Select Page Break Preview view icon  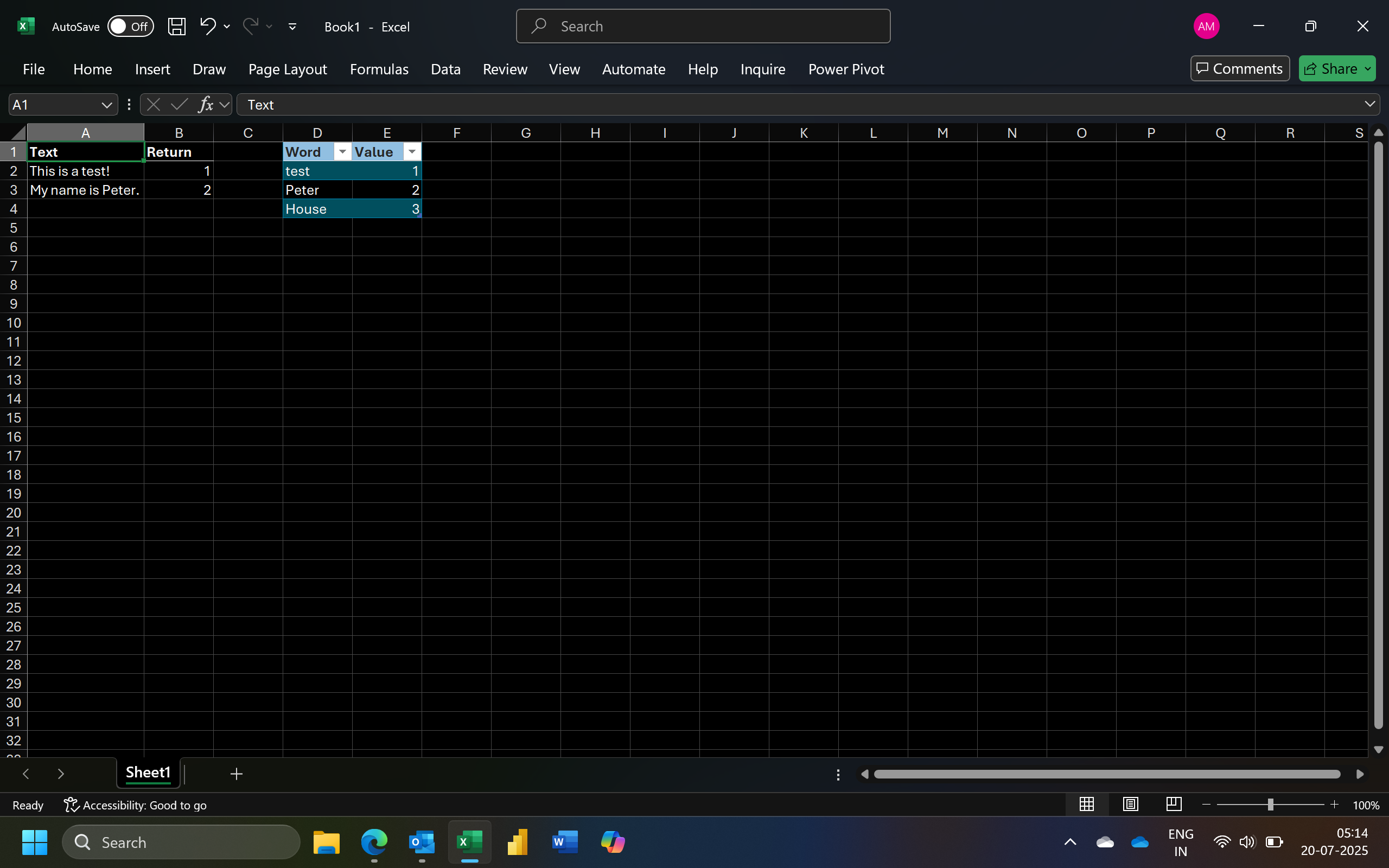(x=1174, y=805)
